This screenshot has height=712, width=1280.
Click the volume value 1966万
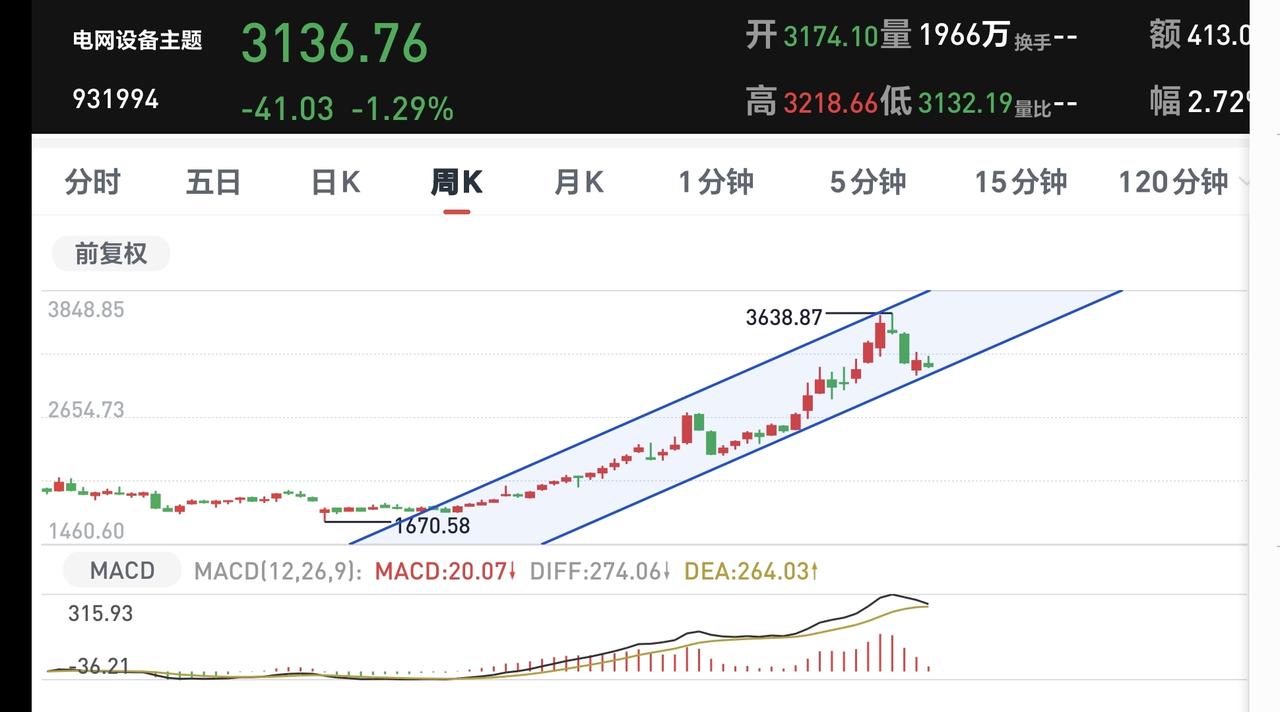point(964,36)
